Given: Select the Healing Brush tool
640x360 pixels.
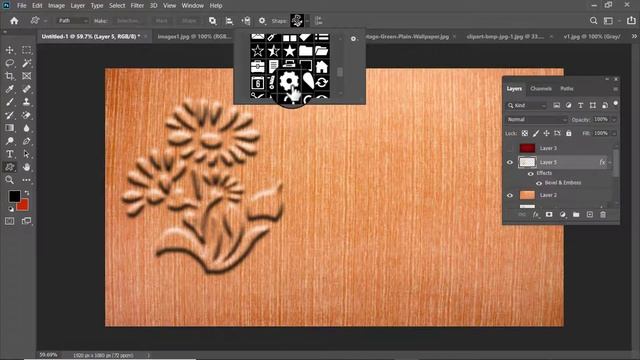Looking at the screenshot, I should click(x=27, y=89).
